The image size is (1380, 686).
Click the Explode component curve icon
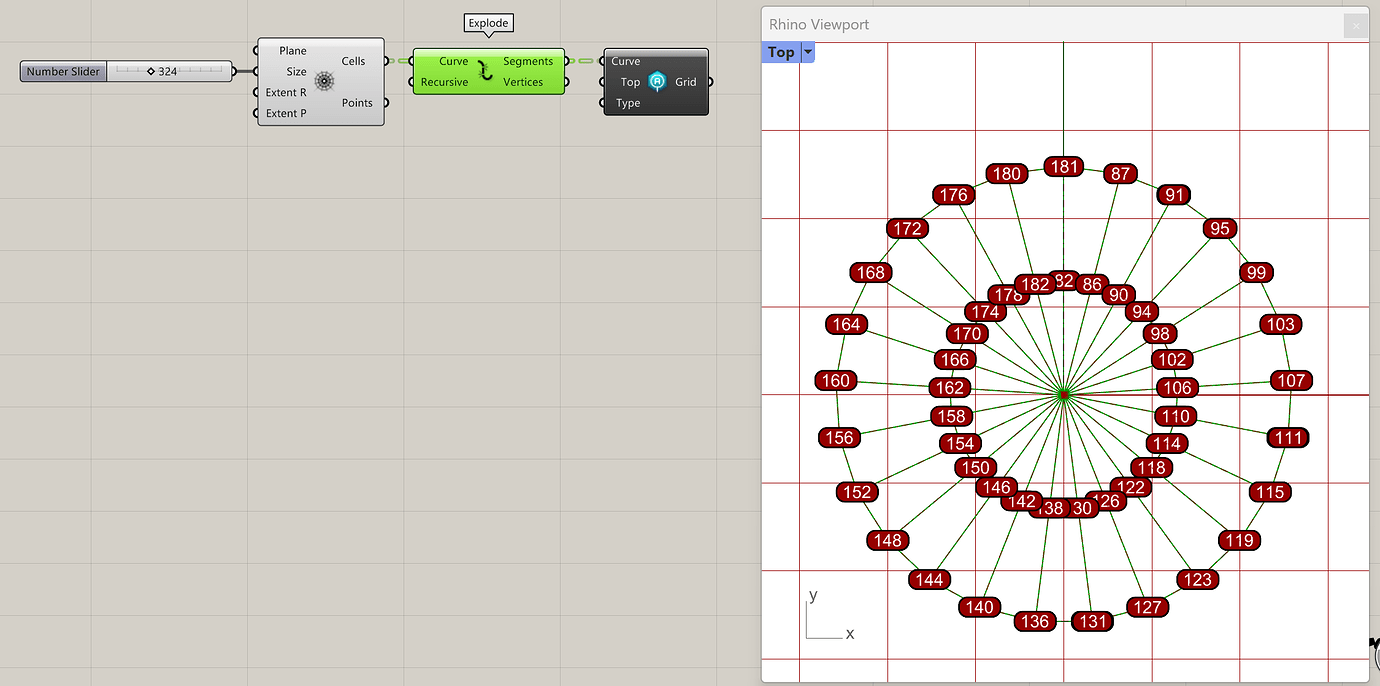point(485,71)
